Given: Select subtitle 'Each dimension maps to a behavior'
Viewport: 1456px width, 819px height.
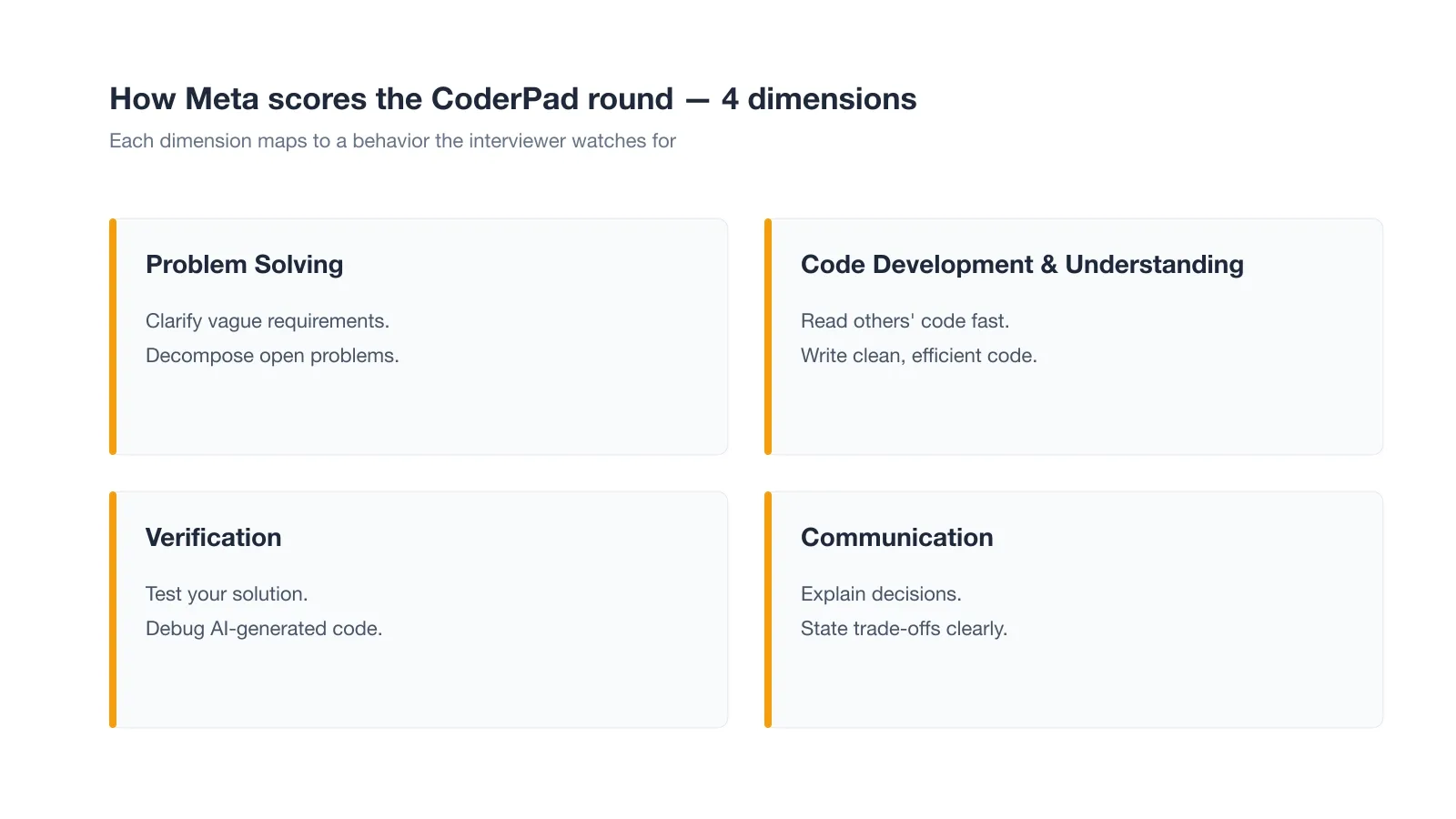Looking at the screenshot, I should [269, 141].
